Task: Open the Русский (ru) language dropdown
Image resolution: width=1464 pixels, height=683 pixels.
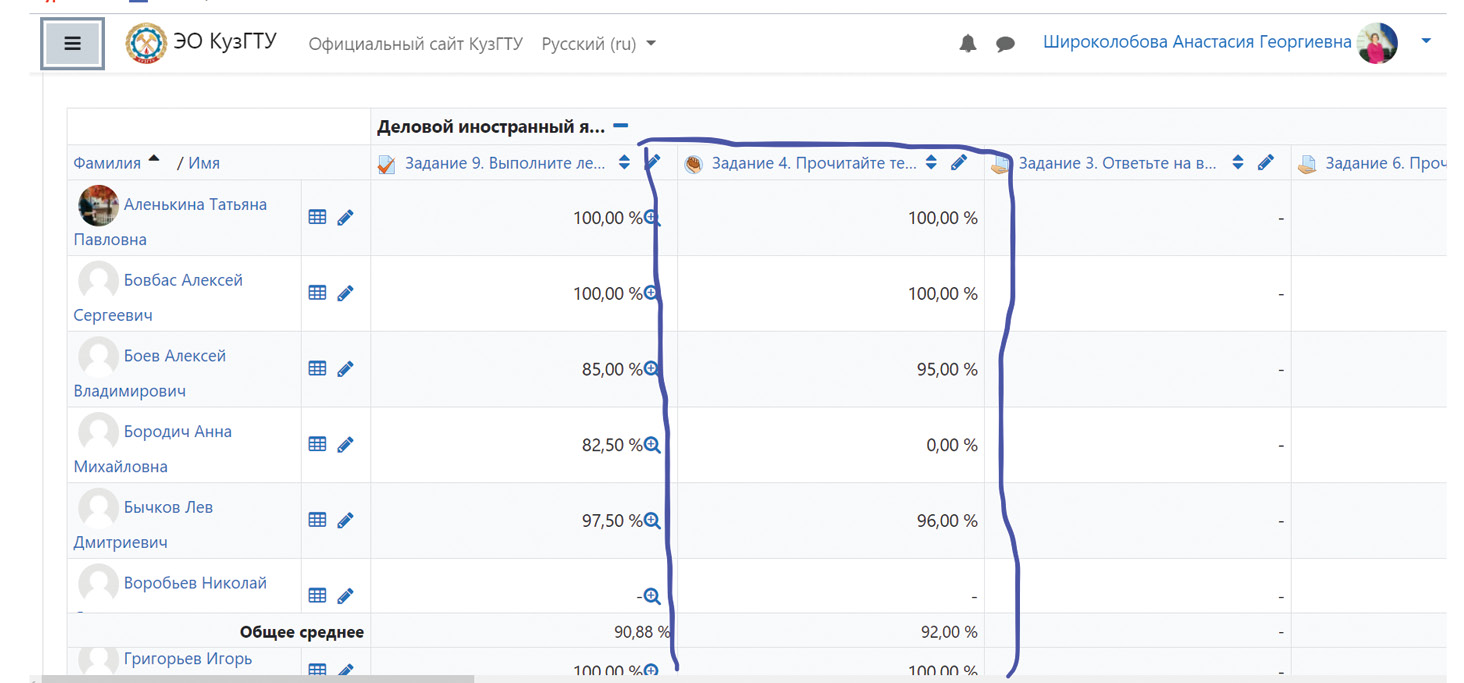Action: tap(598, 44)
